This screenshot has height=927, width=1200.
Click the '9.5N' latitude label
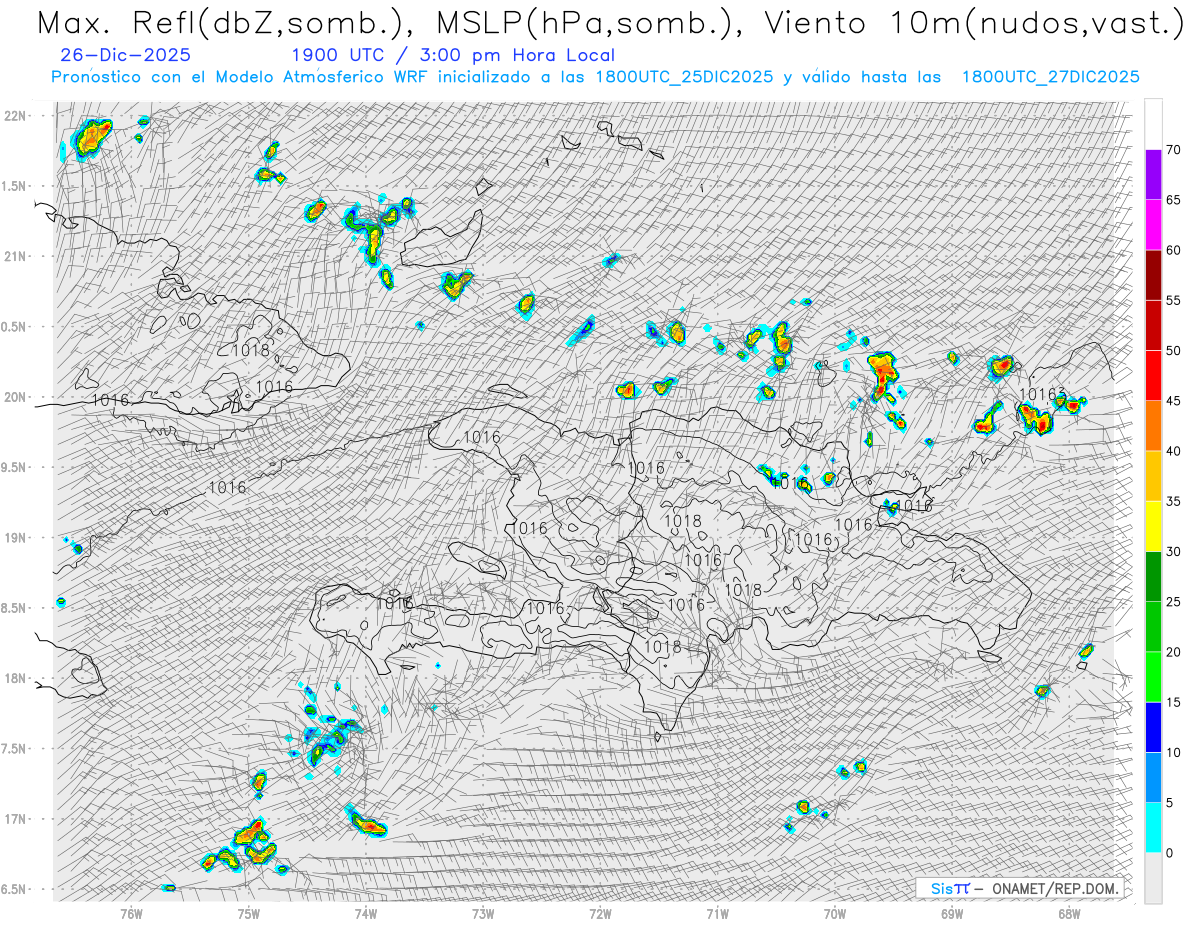coord(15,467)
